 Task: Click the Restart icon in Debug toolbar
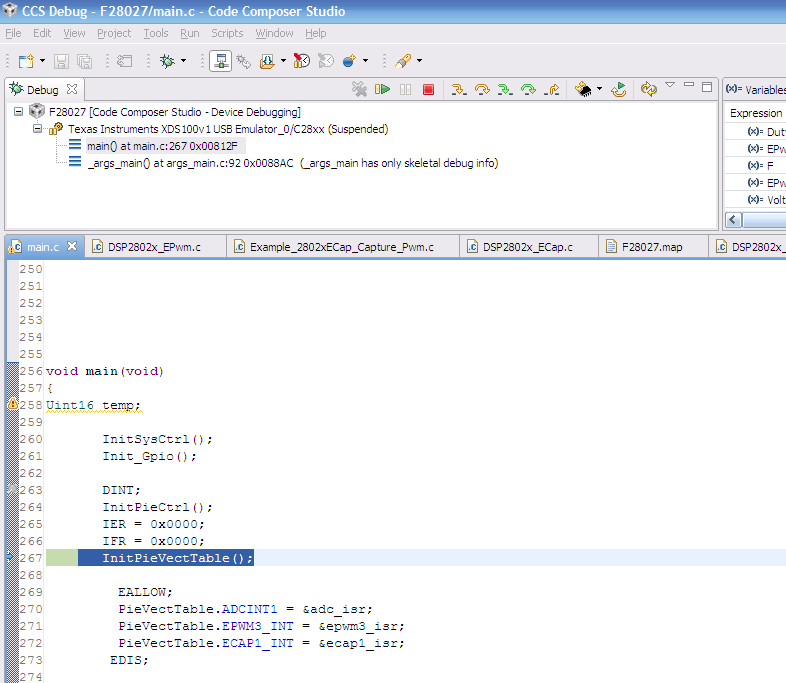[619, 90]
